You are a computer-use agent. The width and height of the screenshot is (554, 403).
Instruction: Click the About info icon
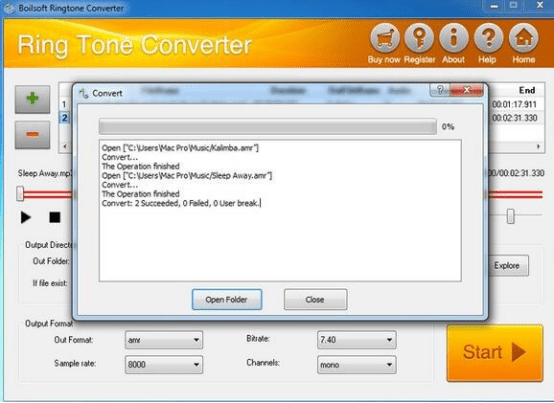454,38
